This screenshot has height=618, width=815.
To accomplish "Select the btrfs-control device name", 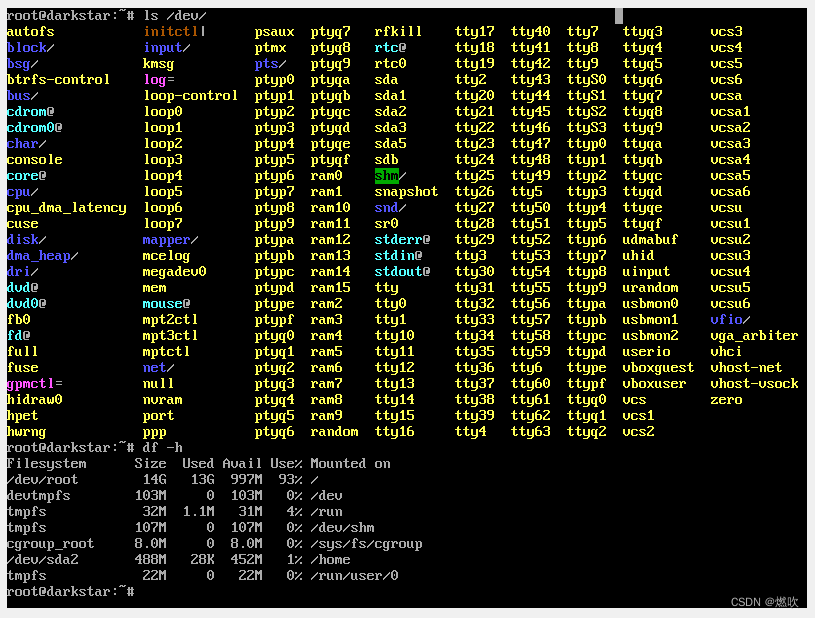I will [x=55, y=79].
